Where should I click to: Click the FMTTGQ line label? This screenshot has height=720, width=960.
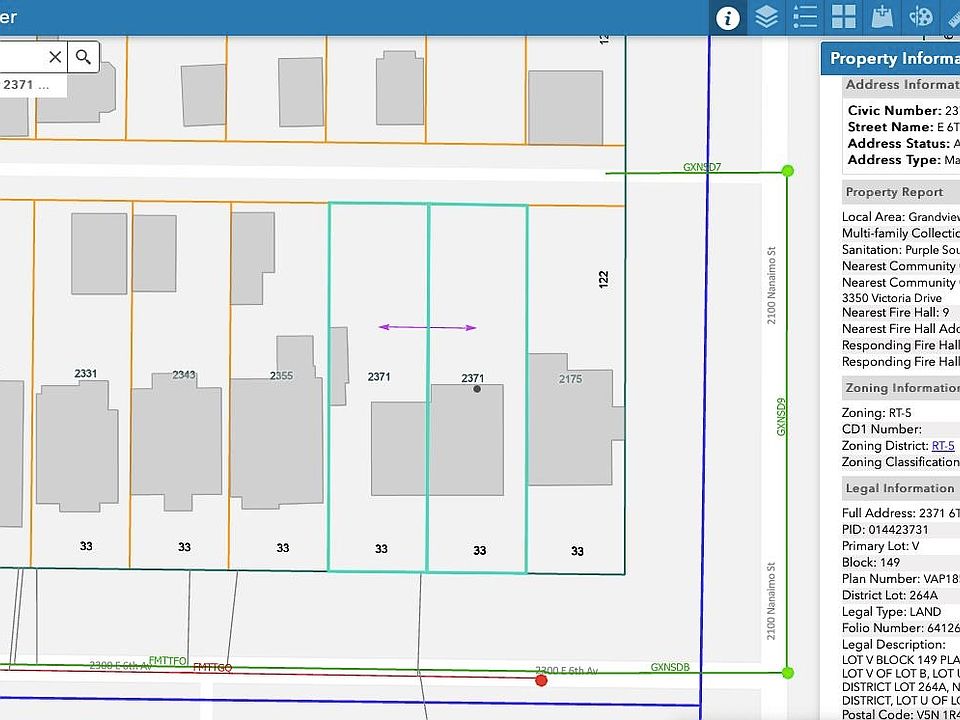tap(212, 667)
